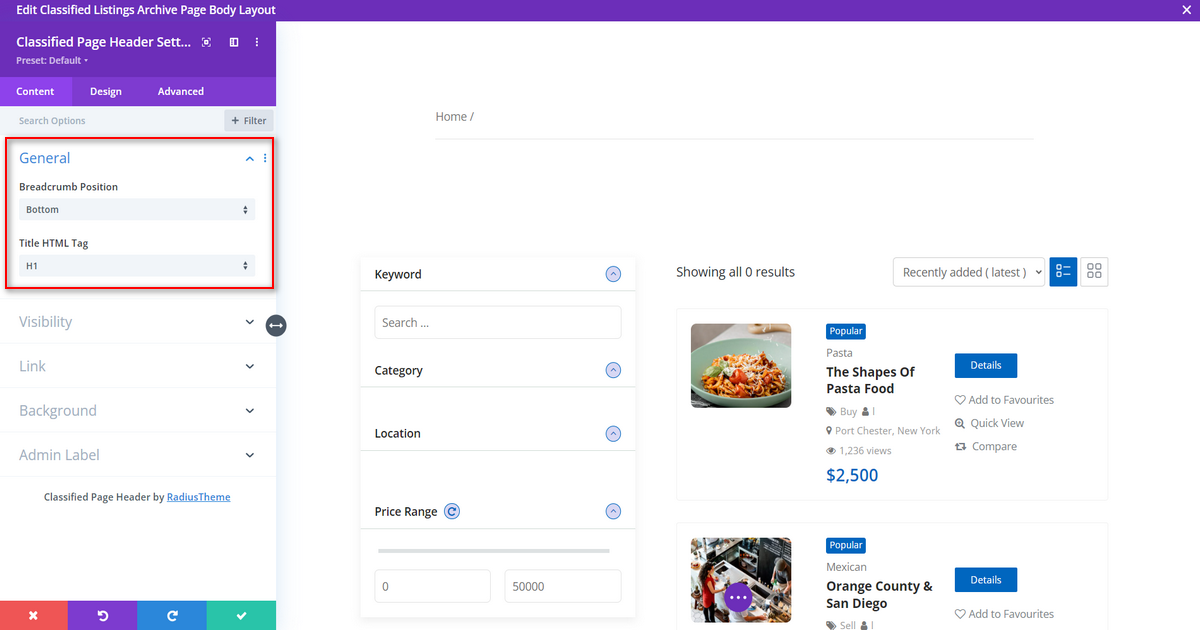Screen dimensions: 1200x630
Task: Click Details button for the Pasta listing
Action: pos(986,365)
